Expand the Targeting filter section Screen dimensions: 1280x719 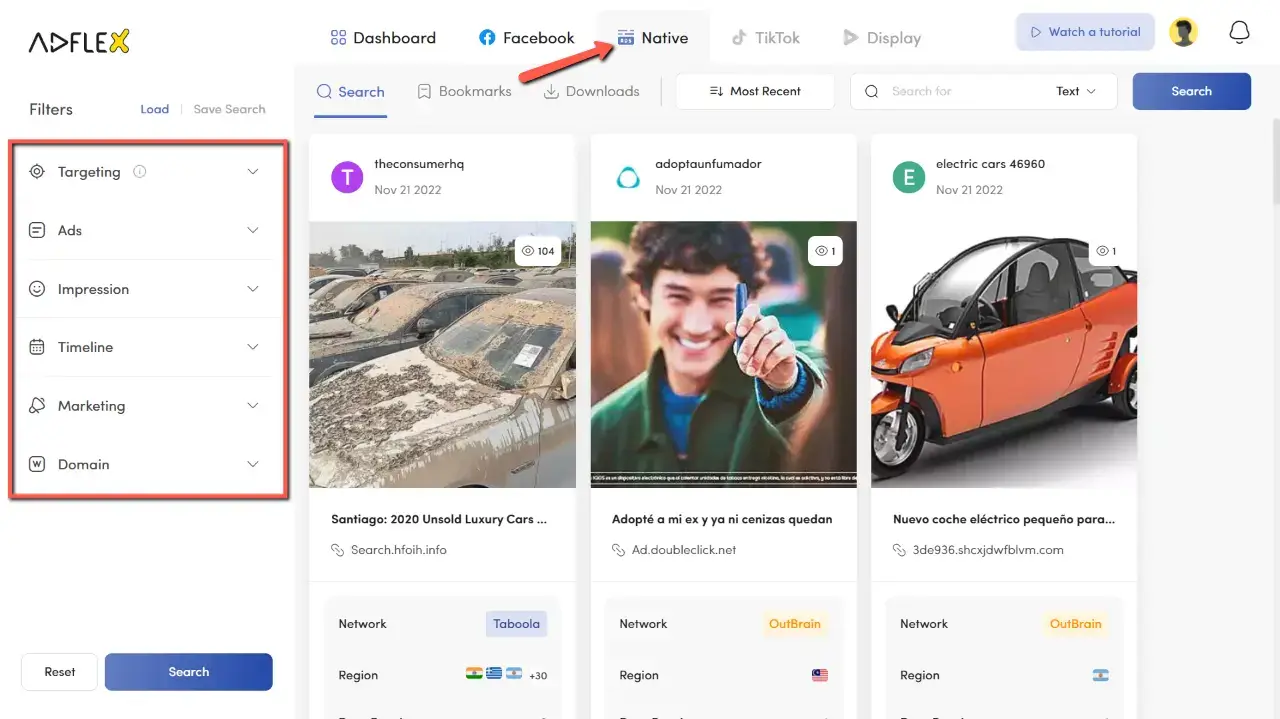[x=253, y=171]
